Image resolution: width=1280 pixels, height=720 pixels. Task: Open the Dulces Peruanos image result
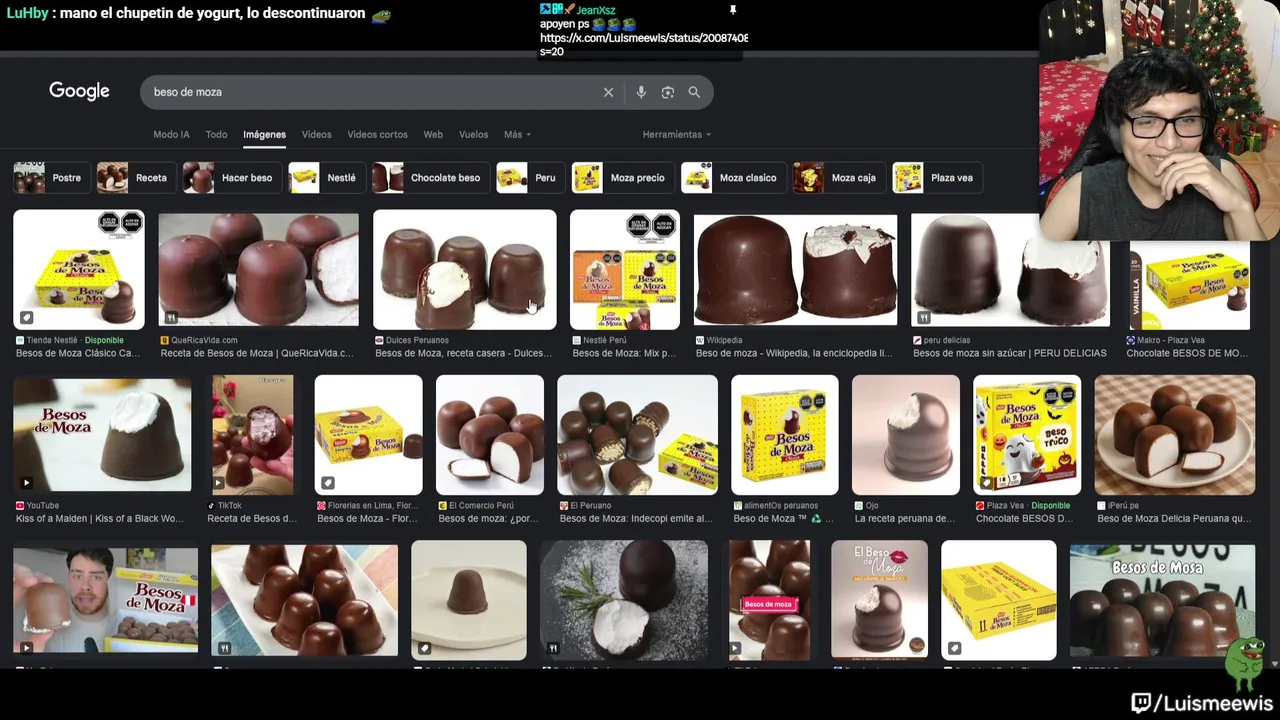(465, 270)
